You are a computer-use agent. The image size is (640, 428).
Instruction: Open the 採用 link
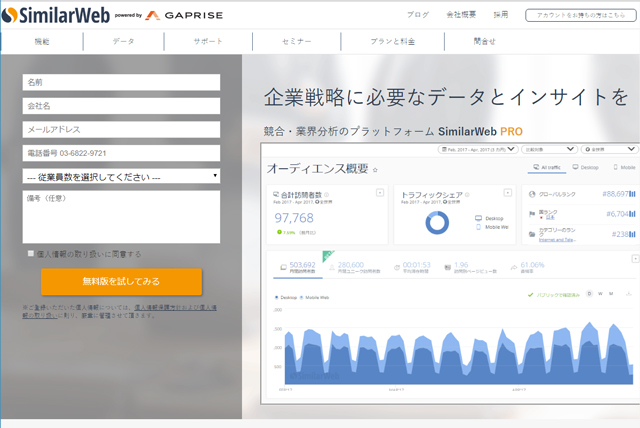click(x=501, y=15)
